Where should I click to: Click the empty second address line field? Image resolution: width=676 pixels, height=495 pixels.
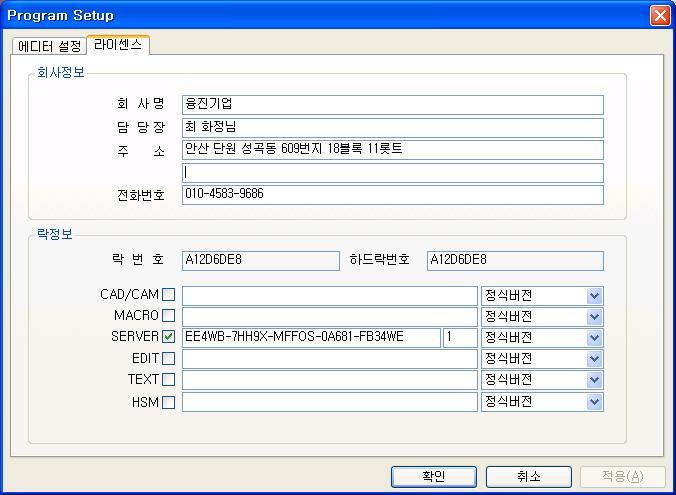click(x=393, y=173)
